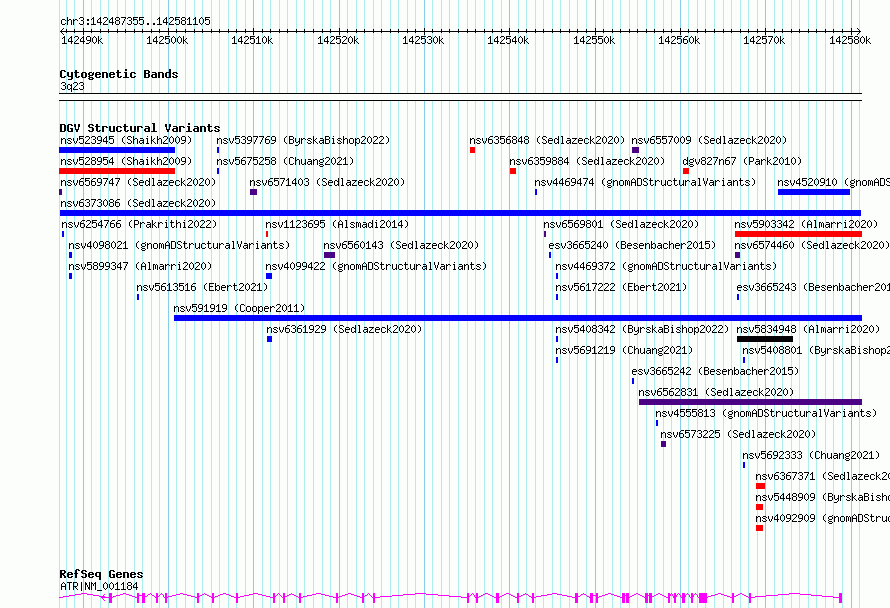Open the dgv827n67 (Park2010) label
The width and height of the screenshot is (890, 608).
(742, 161)
